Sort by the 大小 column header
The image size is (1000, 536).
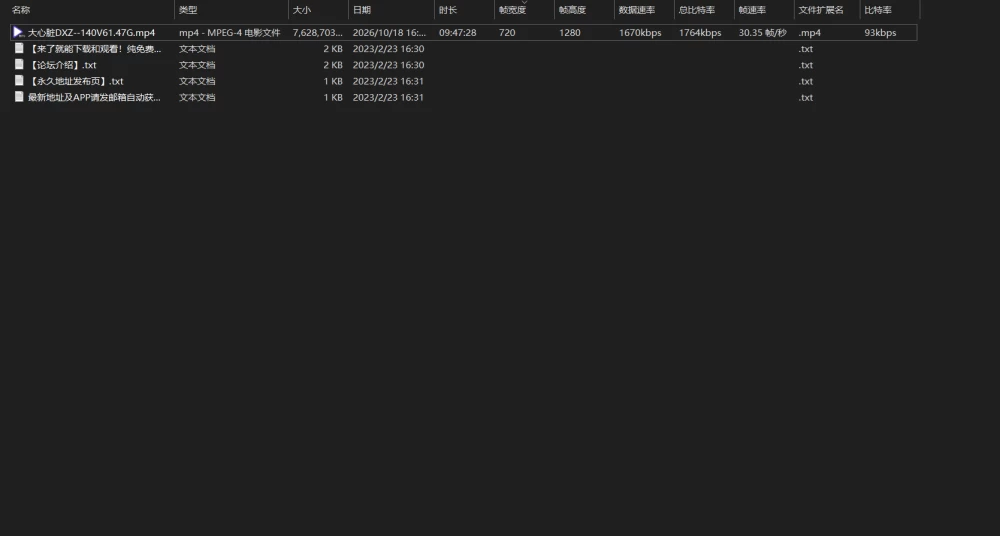click(x=302, y=10)
